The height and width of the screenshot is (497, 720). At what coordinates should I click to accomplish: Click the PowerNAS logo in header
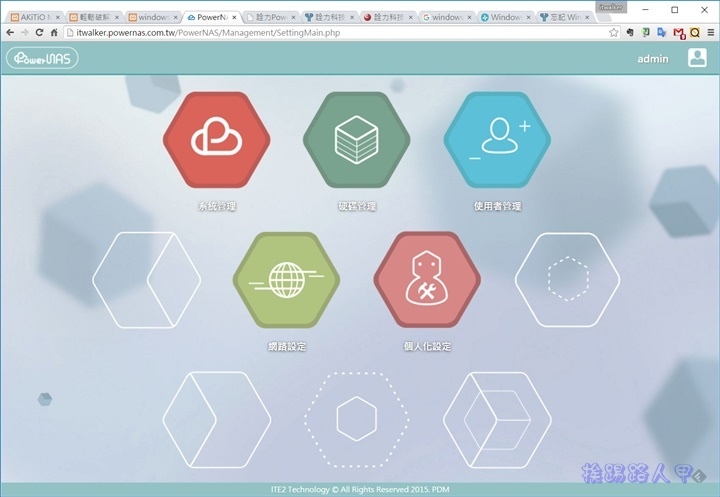pos(42,58)
